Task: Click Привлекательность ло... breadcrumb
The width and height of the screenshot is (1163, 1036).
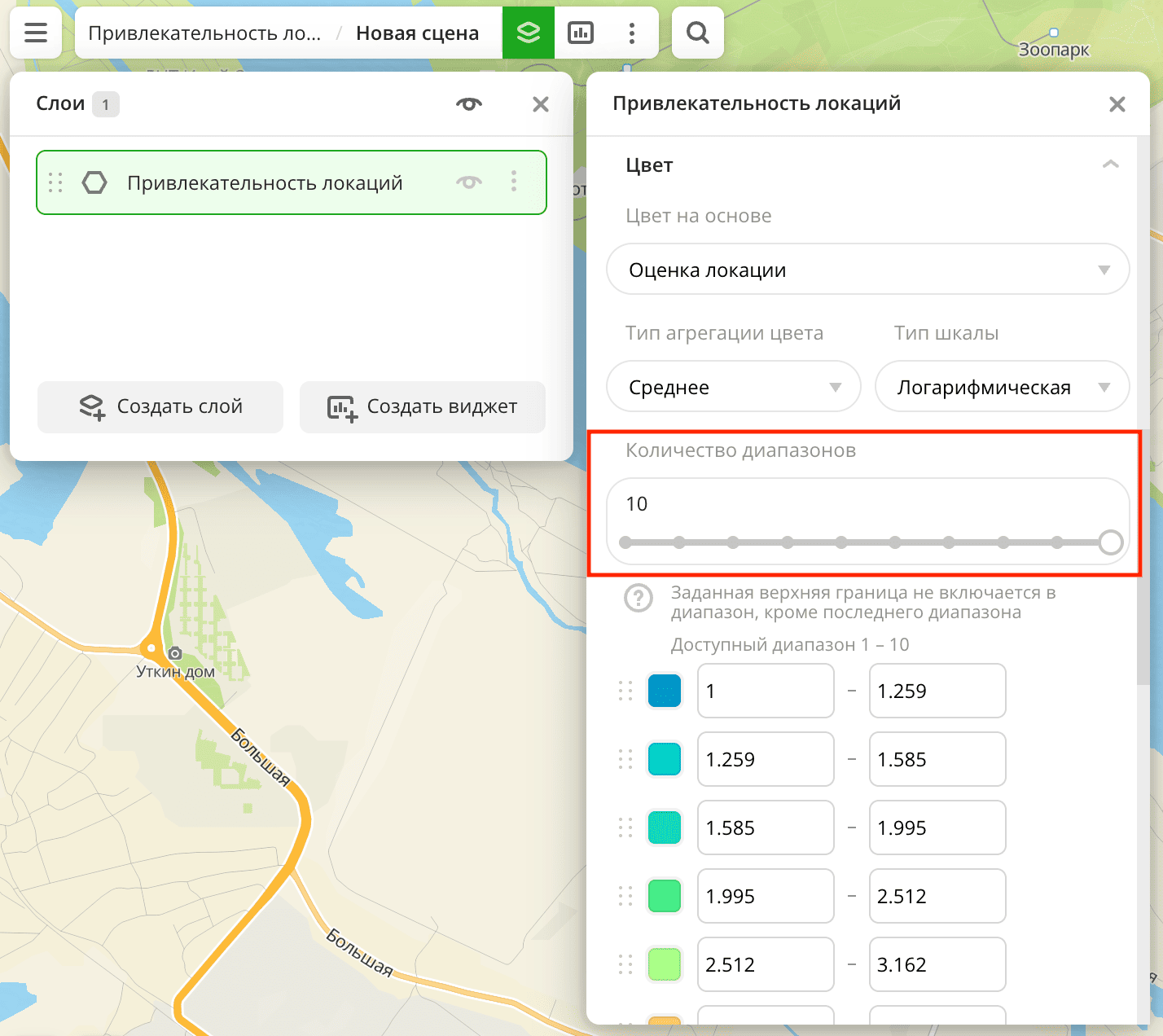Action: tap(204, 33)
